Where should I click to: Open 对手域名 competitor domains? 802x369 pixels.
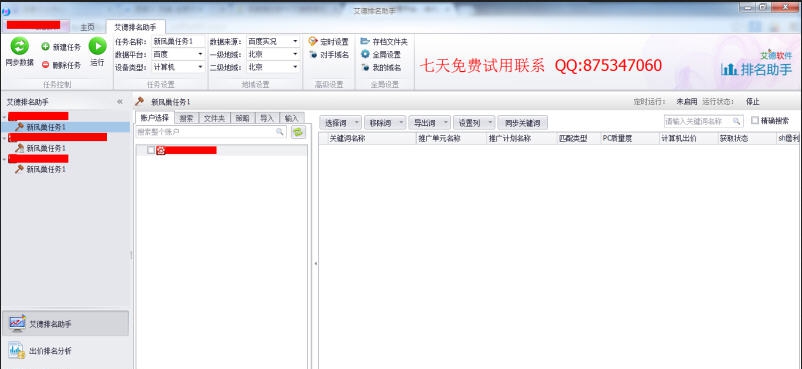click(328, 54)
